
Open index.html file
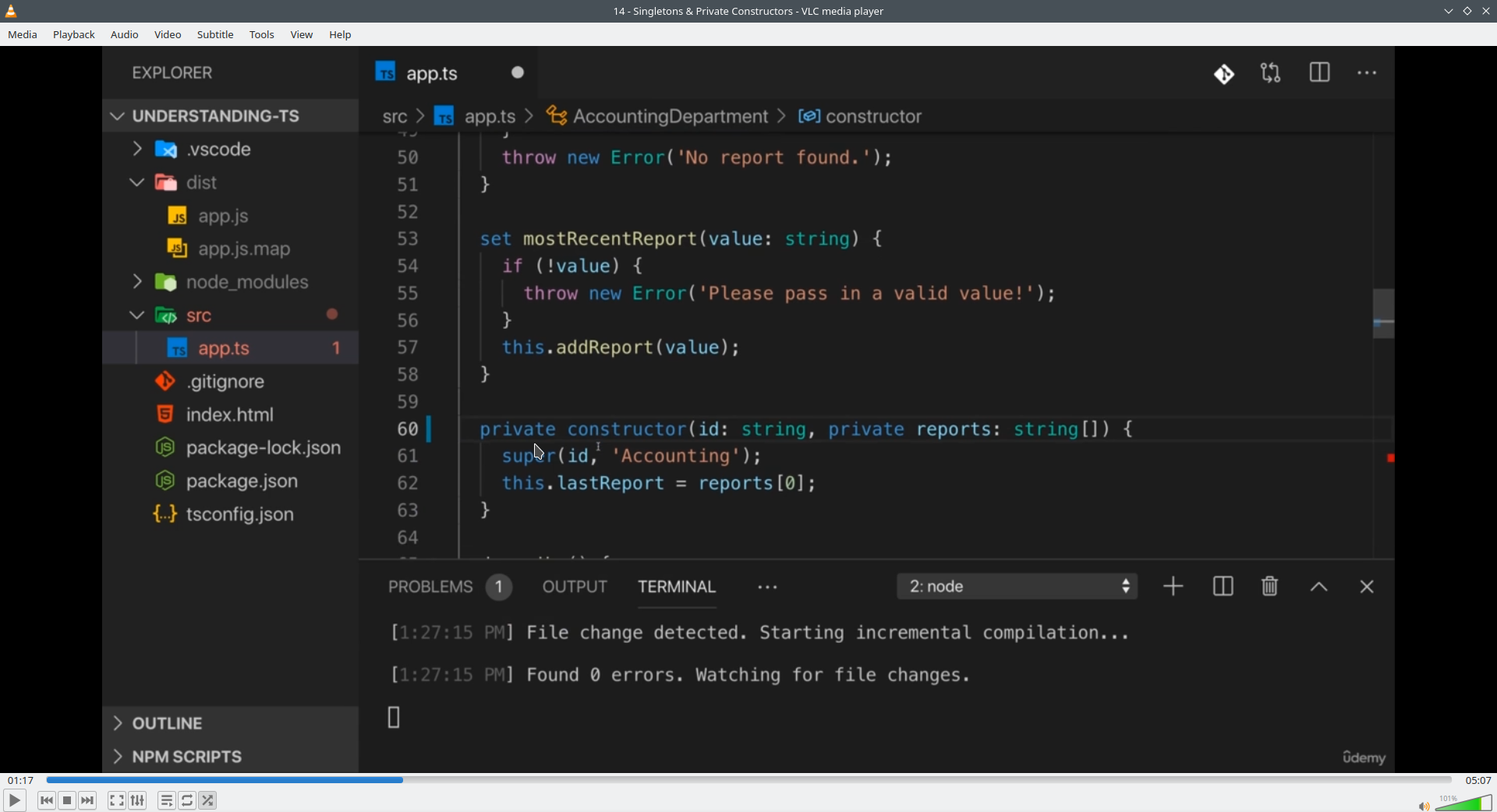tap(230, 415)
